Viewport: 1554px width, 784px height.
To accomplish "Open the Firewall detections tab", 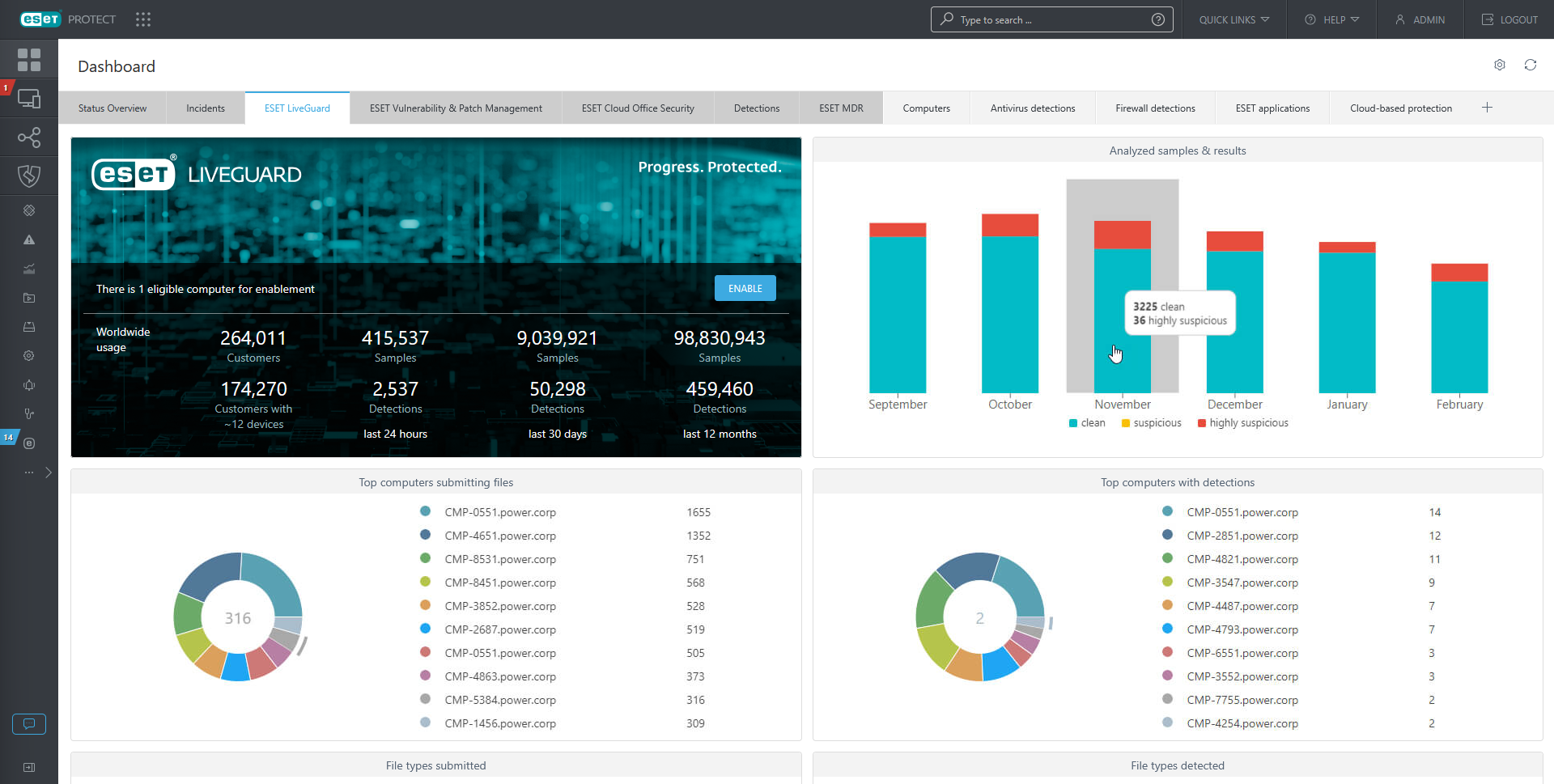I will [1155, 108].
